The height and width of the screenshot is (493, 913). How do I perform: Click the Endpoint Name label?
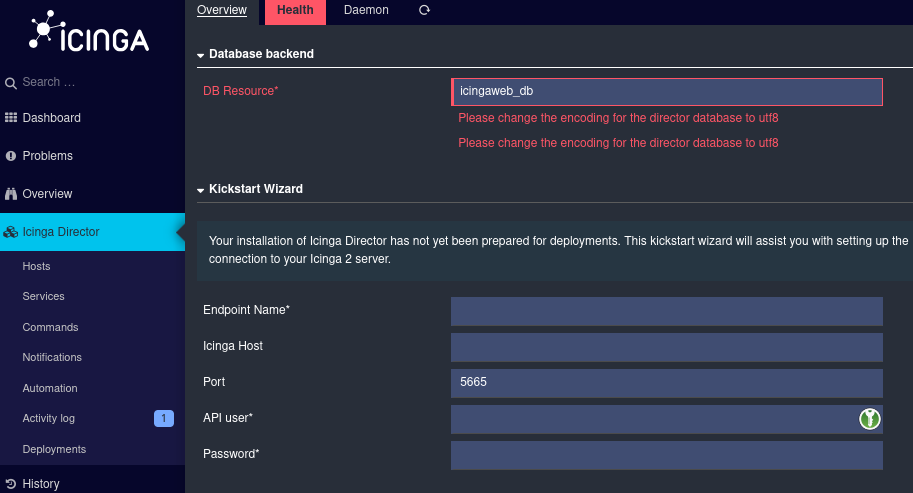[246, 310]
